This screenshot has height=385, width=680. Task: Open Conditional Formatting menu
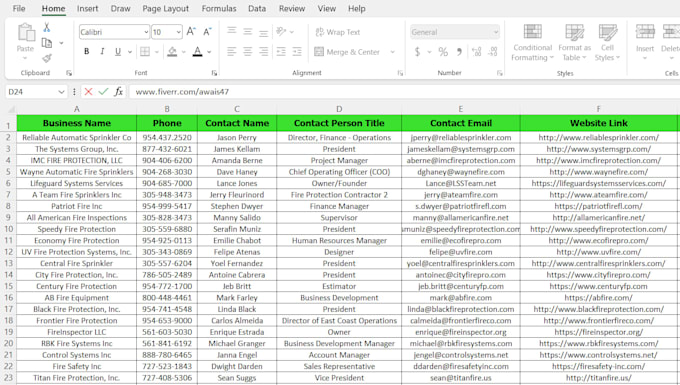pyautogui.click(x=533, y=43)
